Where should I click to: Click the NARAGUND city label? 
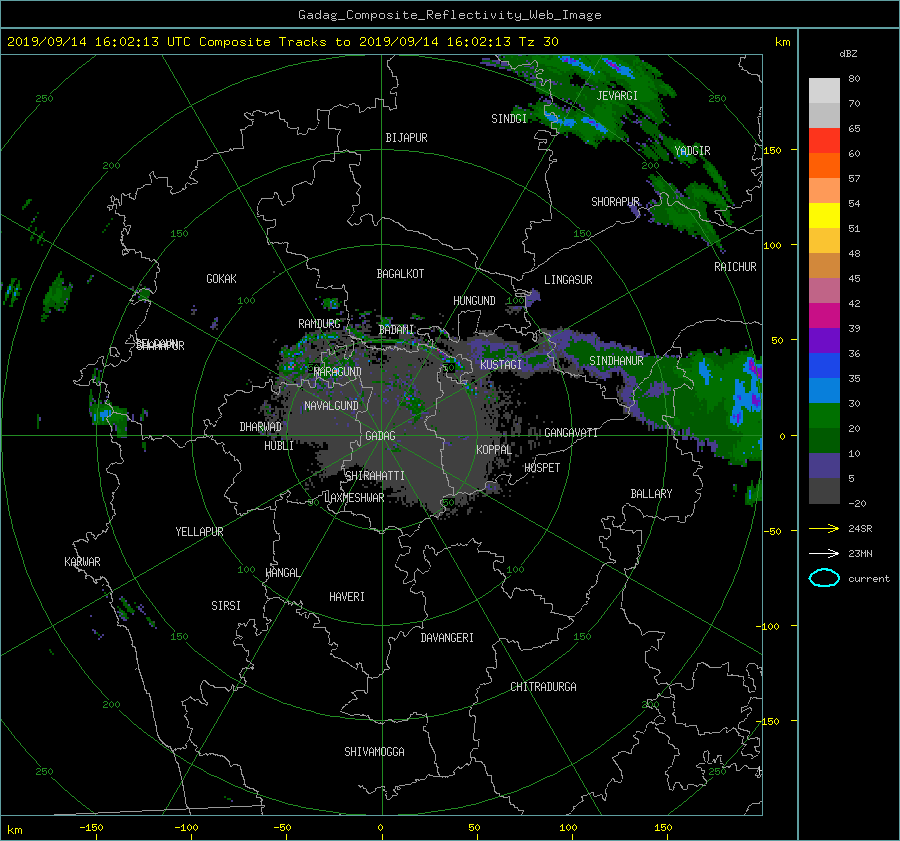338,372
